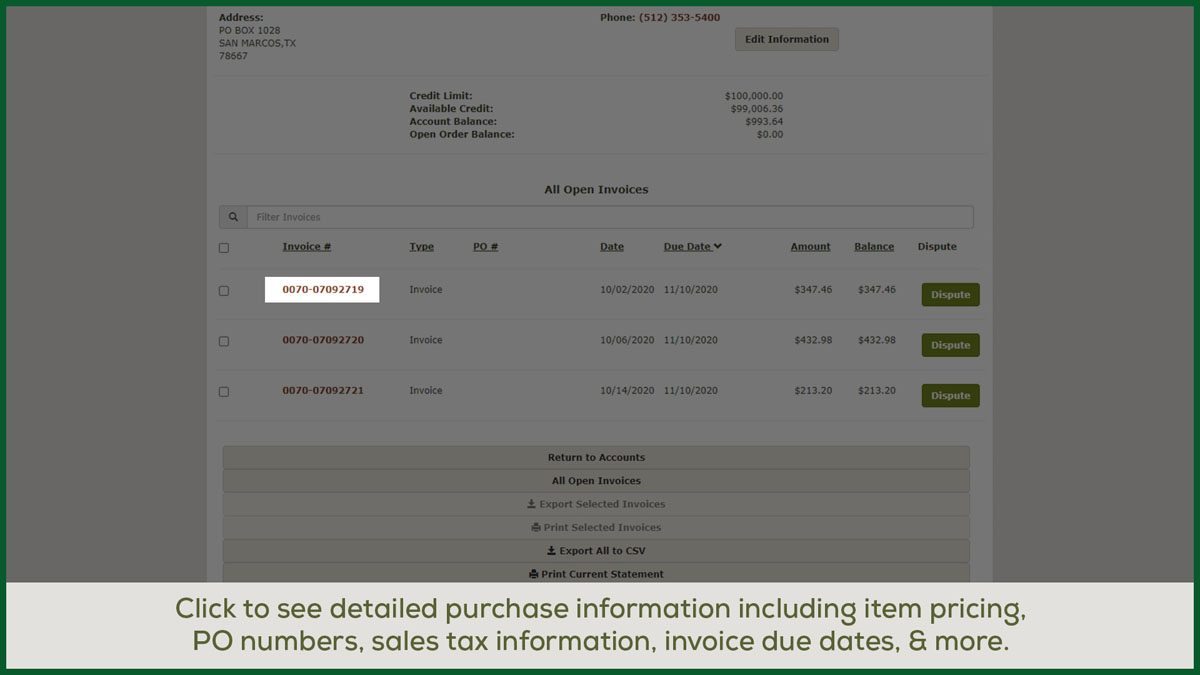This screenshot has height=675, width=1200.
Task: Click the Edit Information button
Action: (786, 40)
